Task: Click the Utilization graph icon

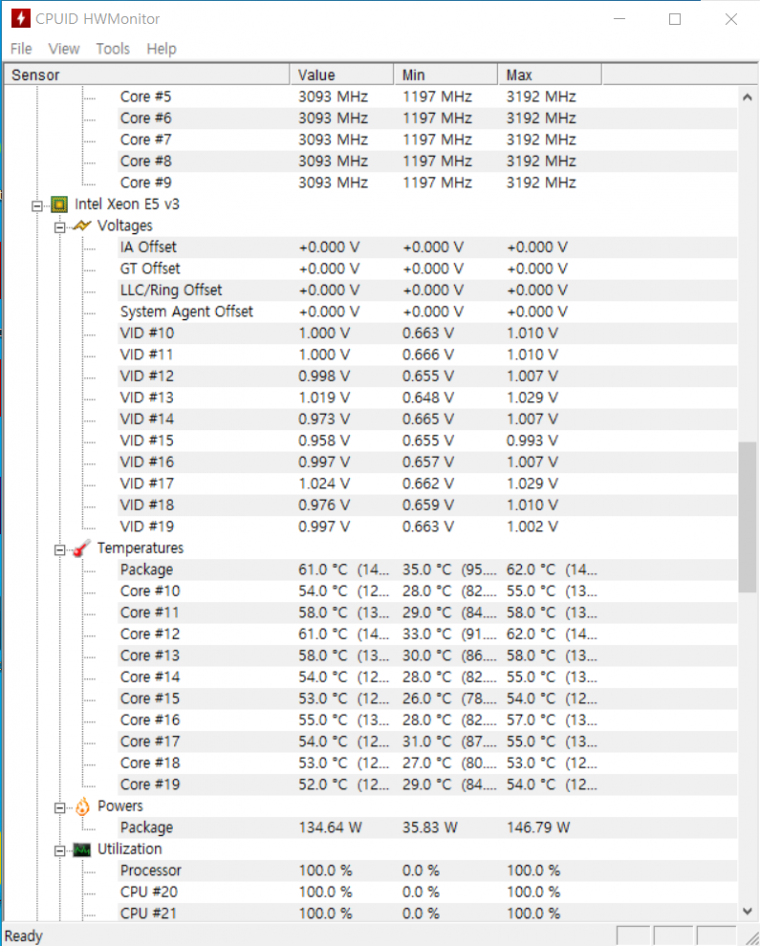Action: tap(82, 849)
